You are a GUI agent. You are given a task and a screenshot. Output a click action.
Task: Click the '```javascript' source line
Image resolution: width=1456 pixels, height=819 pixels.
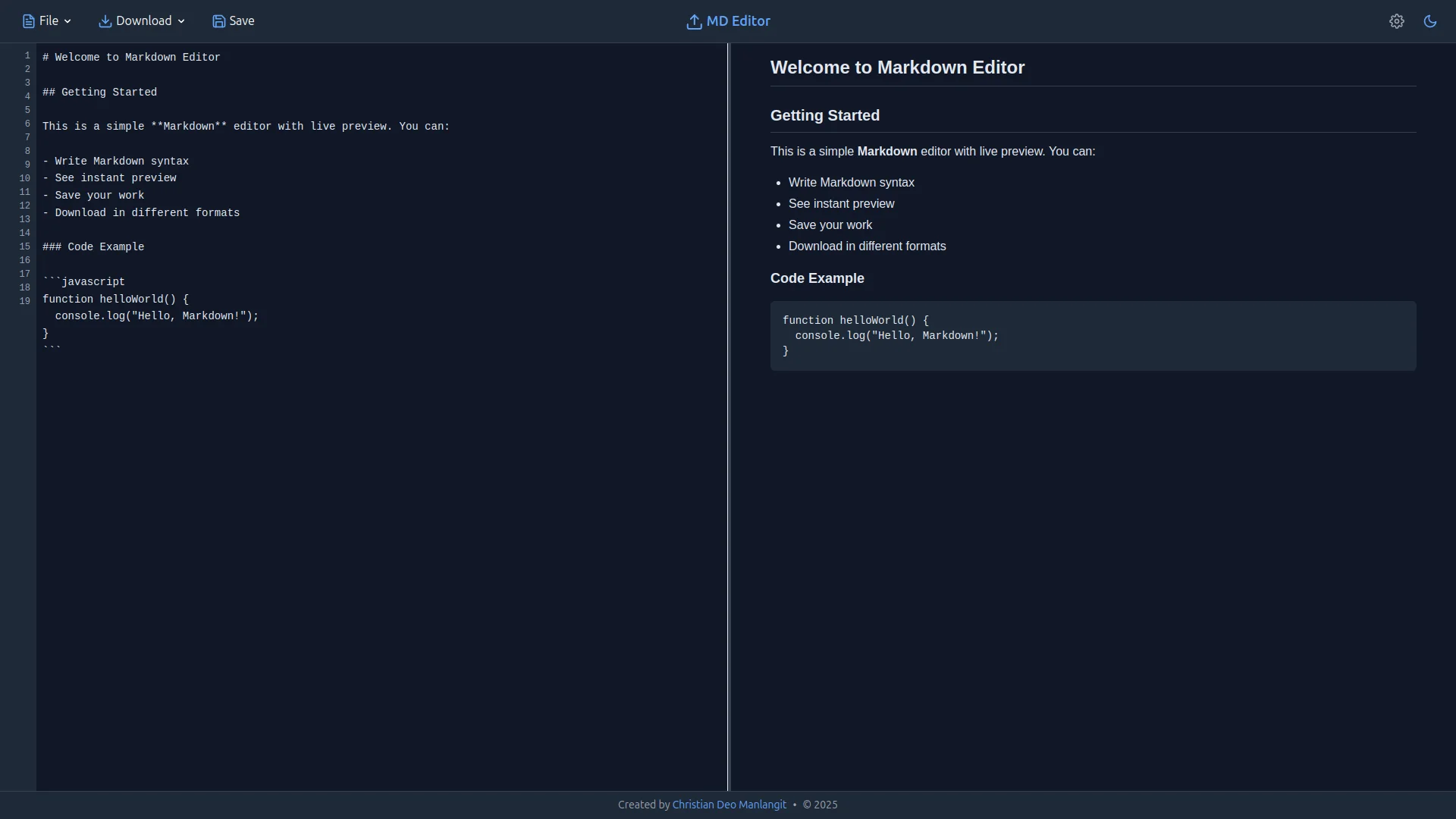tap(83, 282)
